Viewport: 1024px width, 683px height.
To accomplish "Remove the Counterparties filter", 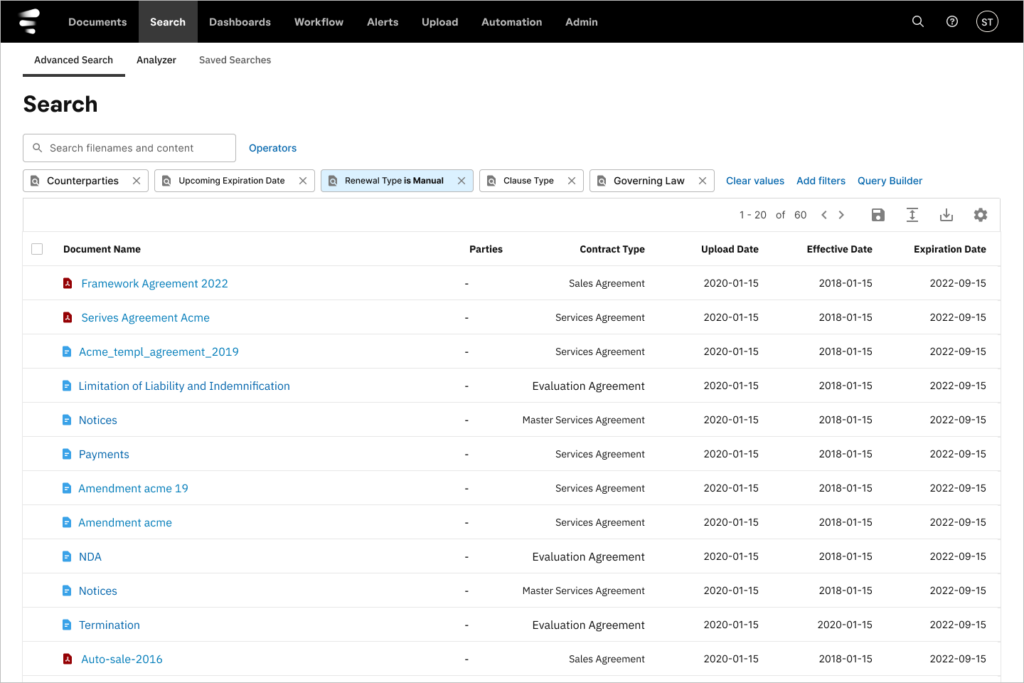I will pyautogui.click(x=137, y=180).
